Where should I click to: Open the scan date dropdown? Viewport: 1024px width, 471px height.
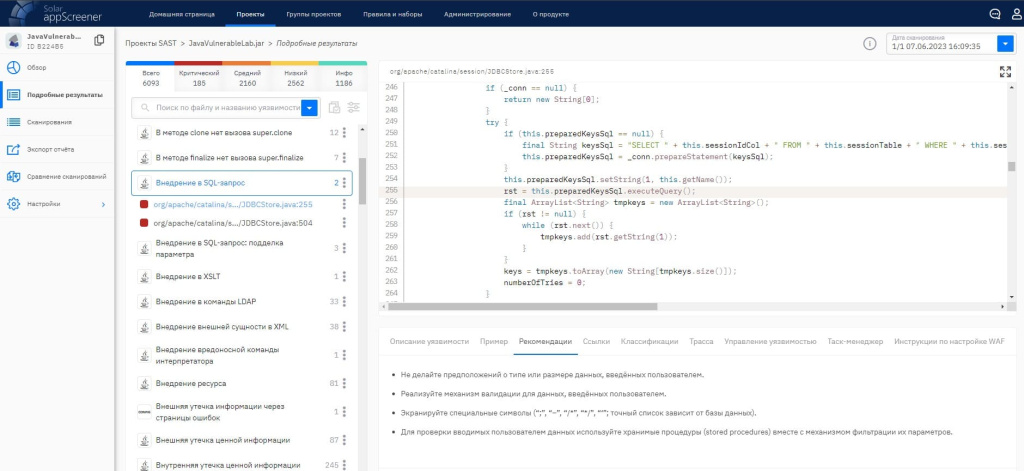click(x=1004, y=44)
